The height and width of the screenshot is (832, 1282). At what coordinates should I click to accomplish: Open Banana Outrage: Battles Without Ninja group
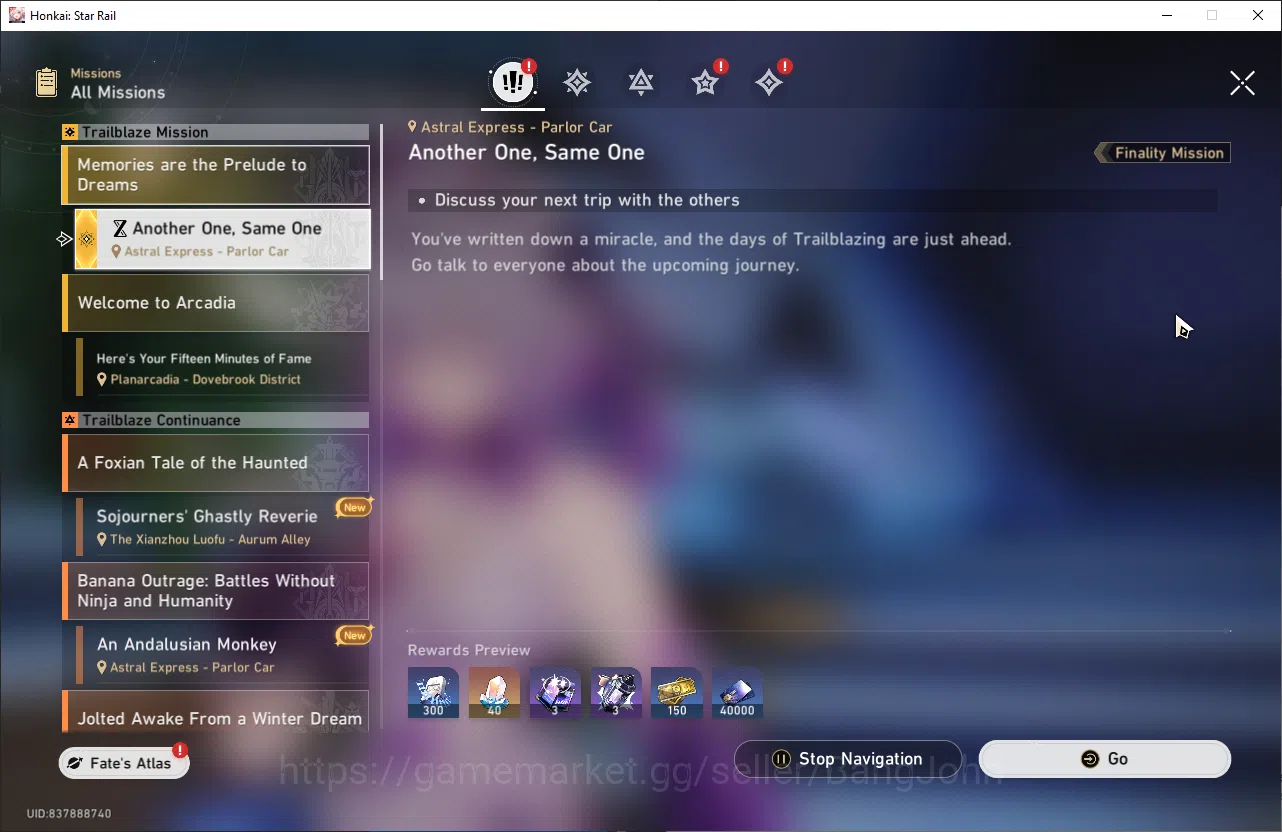tap(216, 591)
